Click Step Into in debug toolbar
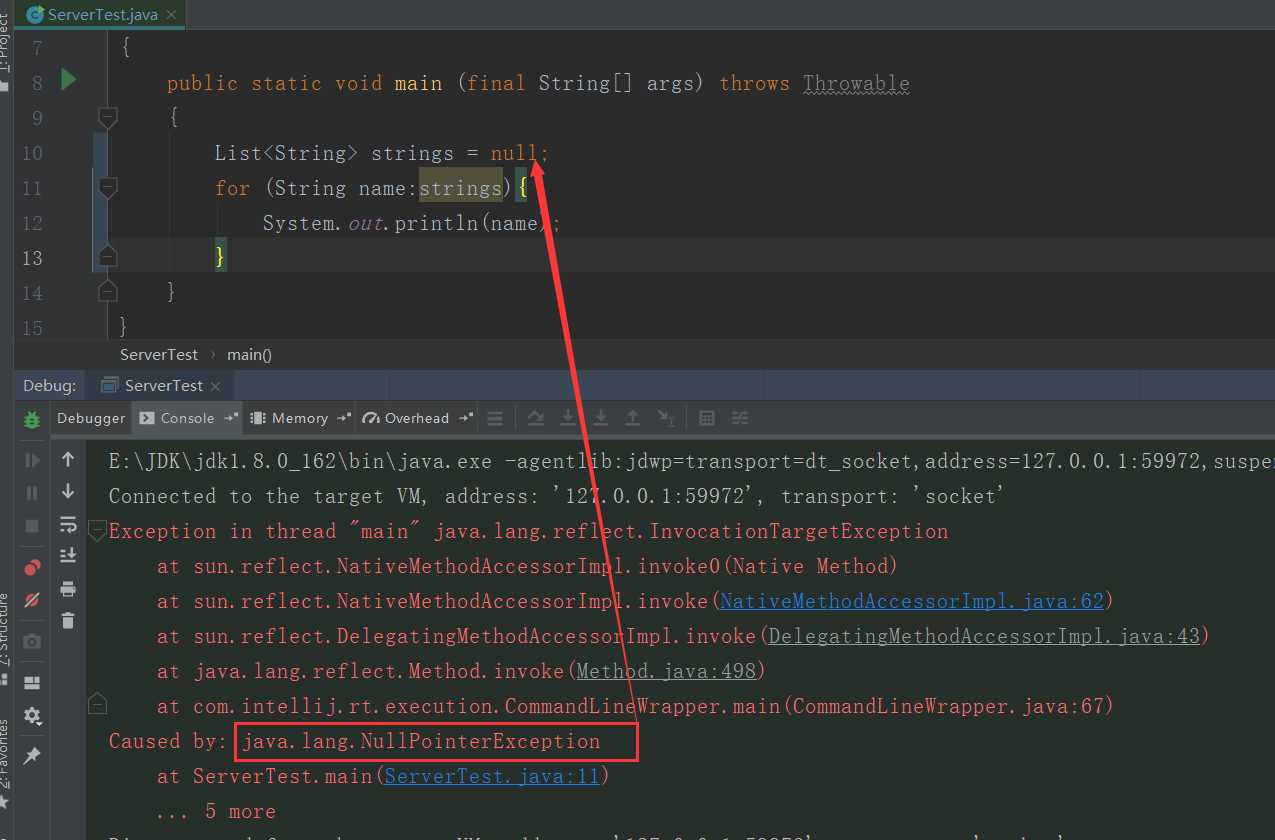The image size is (1275, 840). (x=568, y=418)
